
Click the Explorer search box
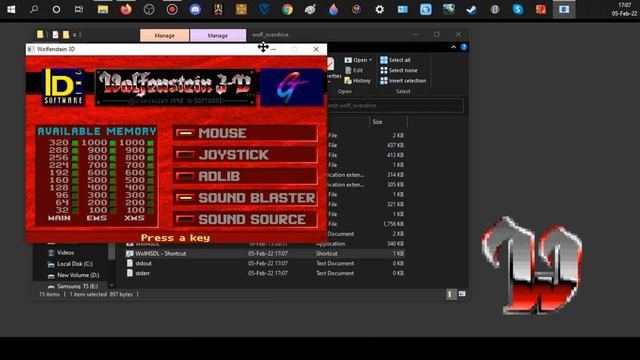[394, 105]
